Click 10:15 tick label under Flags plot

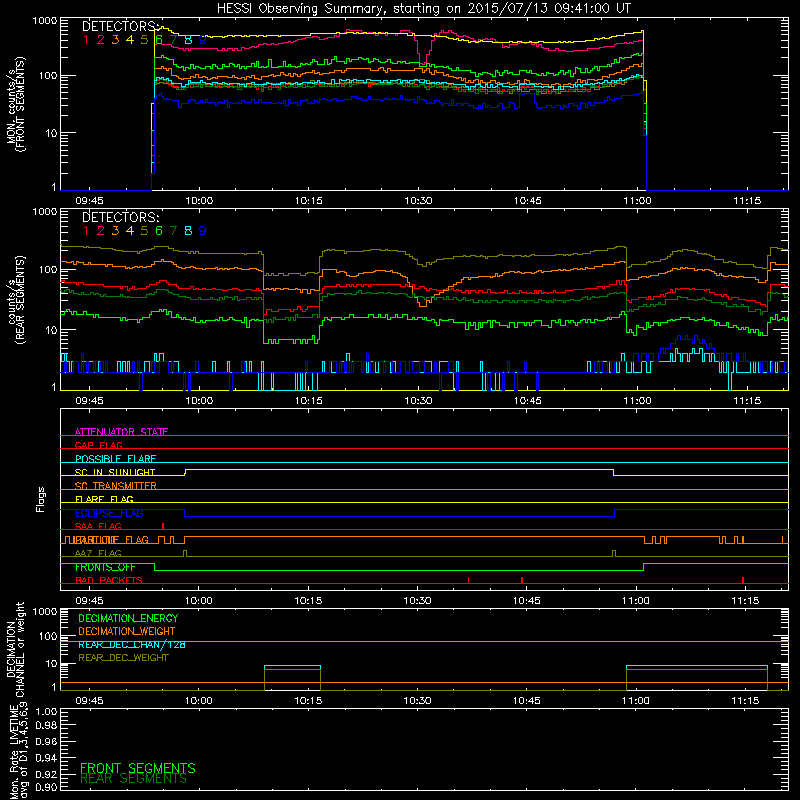coord(308,601)
